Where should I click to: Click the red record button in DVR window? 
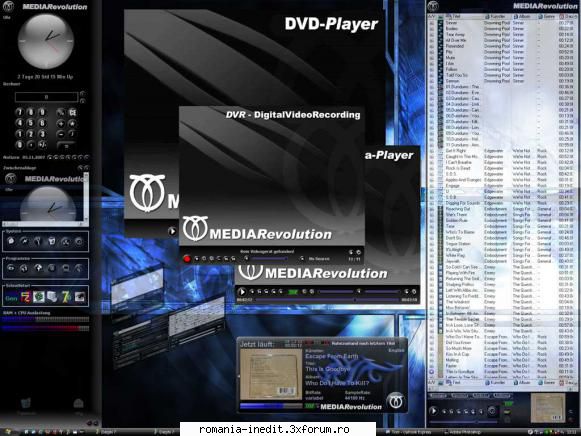coord(187,259)
